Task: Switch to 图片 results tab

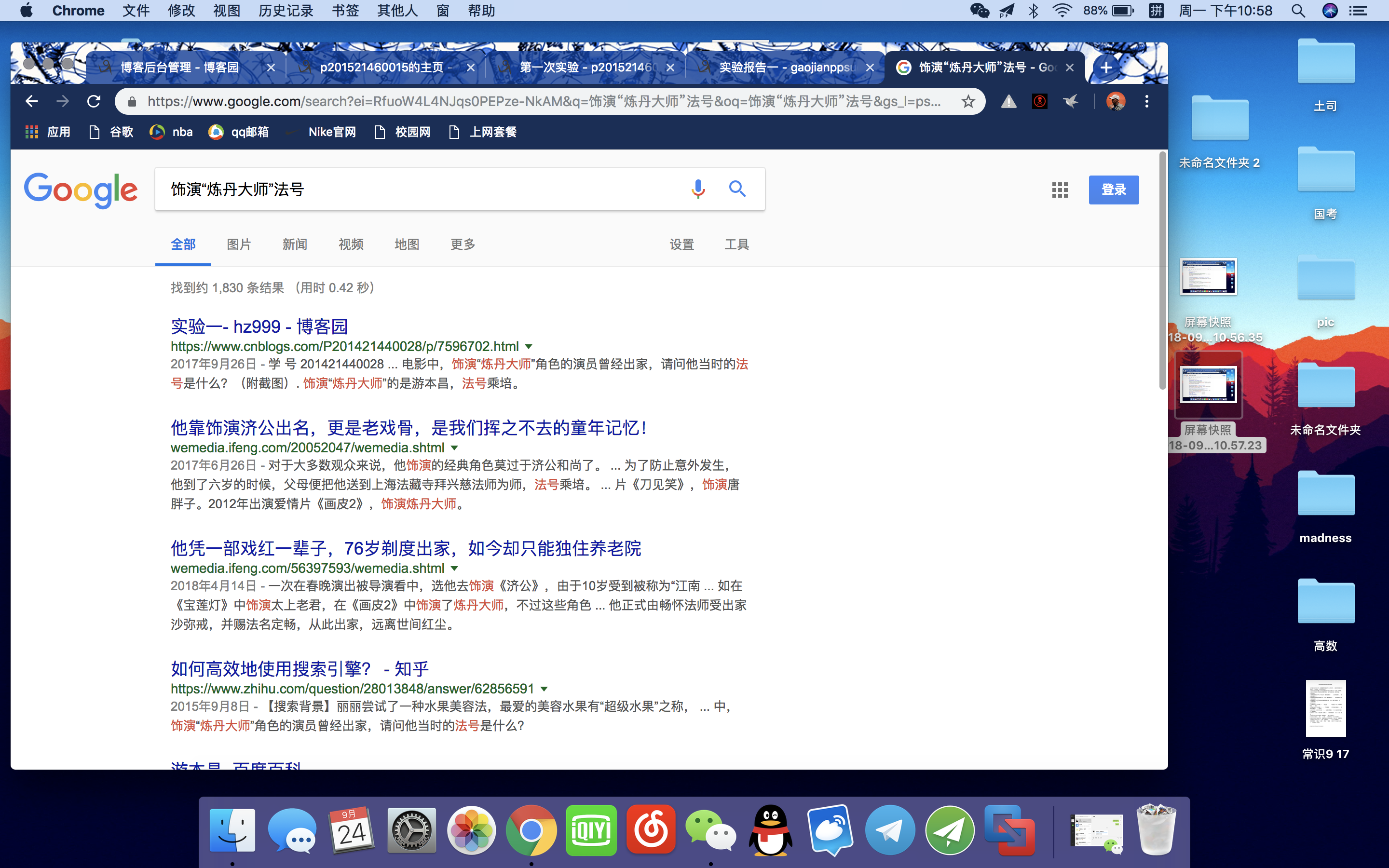Action: point(239,244)
